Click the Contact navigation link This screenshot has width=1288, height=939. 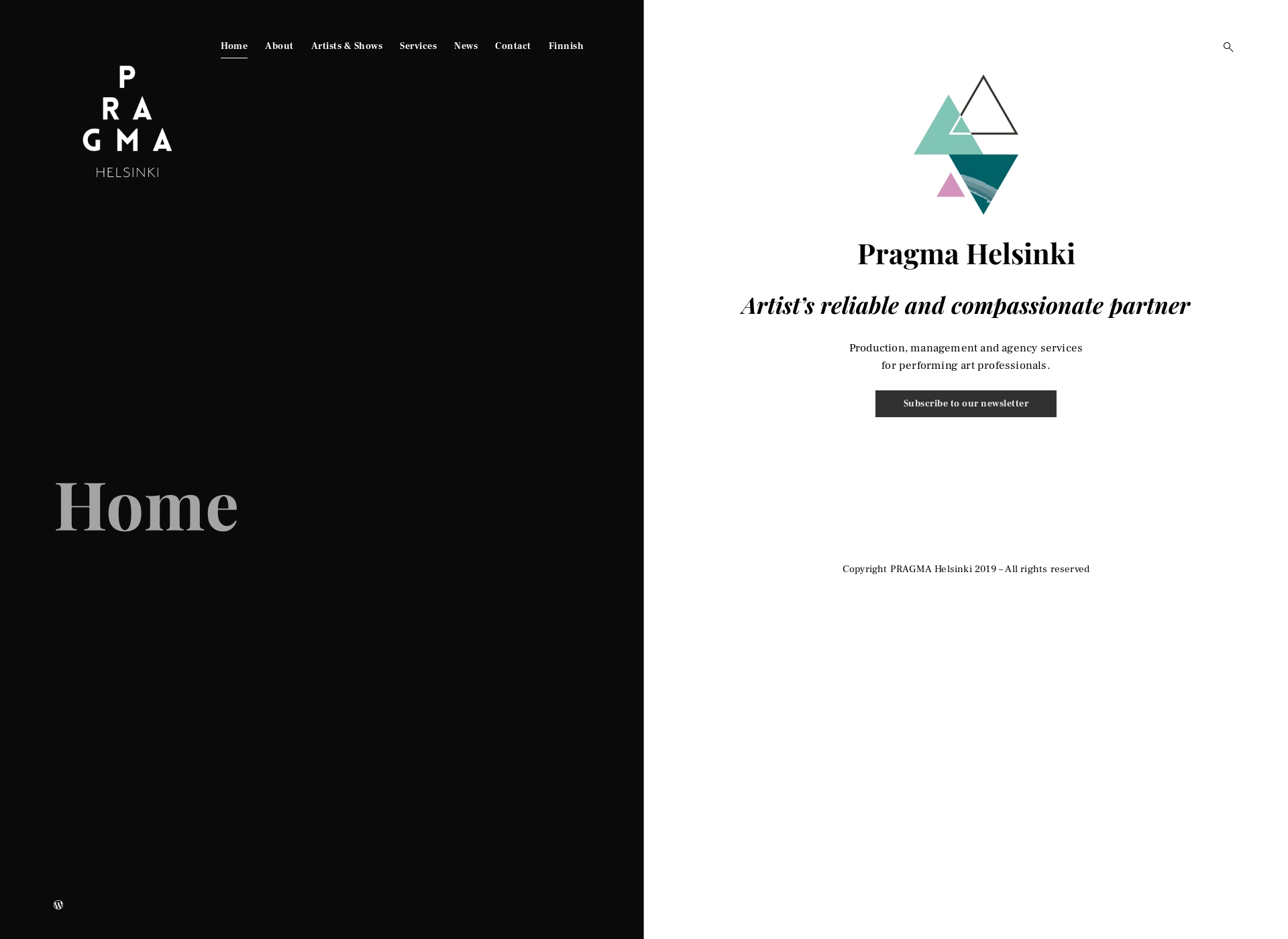click(x=512, y=45)
